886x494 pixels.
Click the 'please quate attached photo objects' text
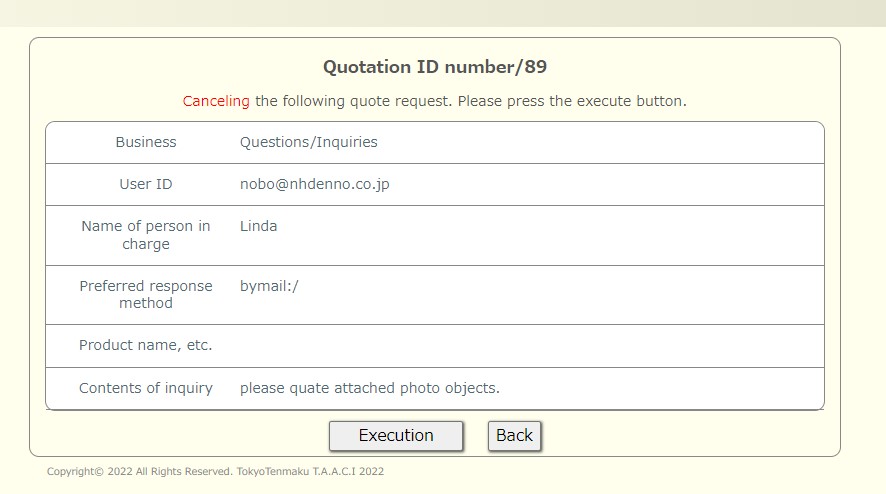coord(370,388)
